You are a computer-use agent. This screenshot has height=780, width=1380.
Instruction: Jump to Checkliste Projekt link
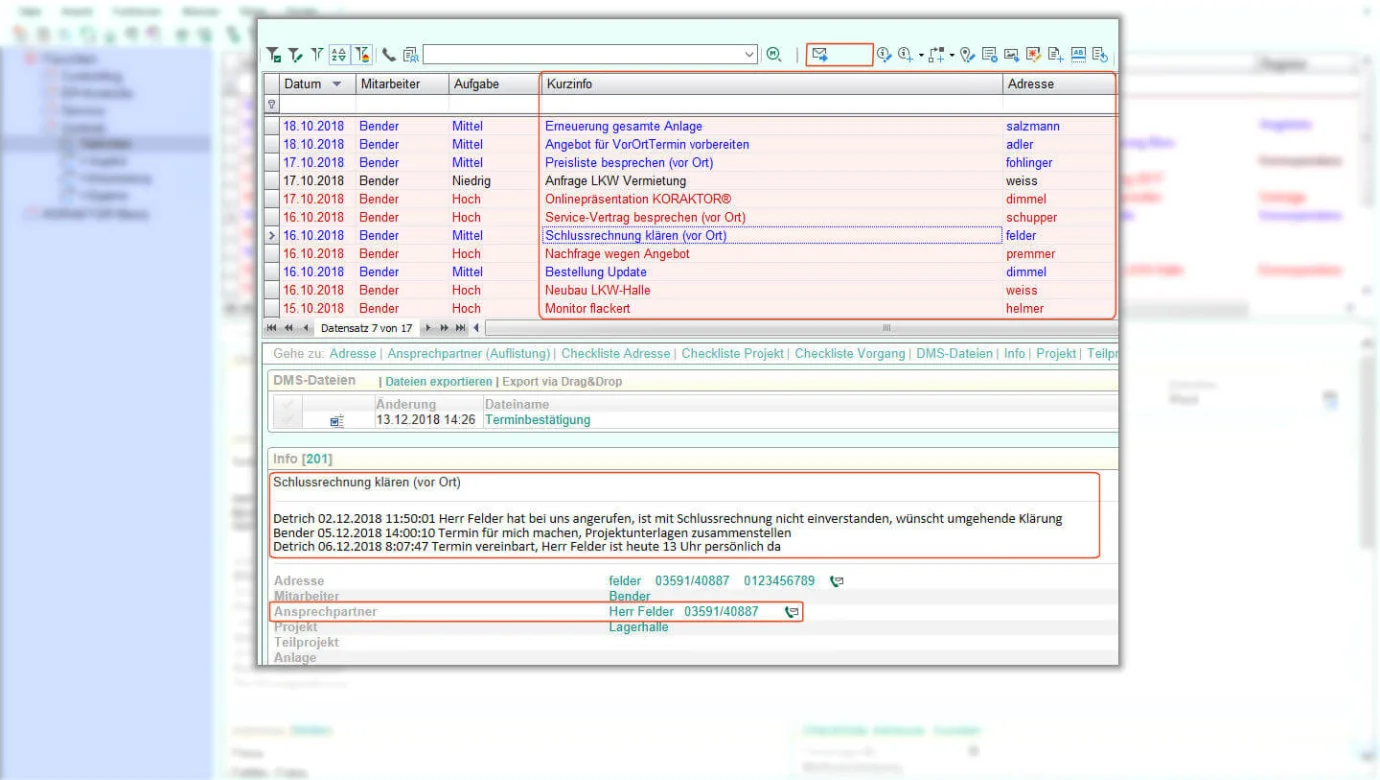click(x=734, y=353)
